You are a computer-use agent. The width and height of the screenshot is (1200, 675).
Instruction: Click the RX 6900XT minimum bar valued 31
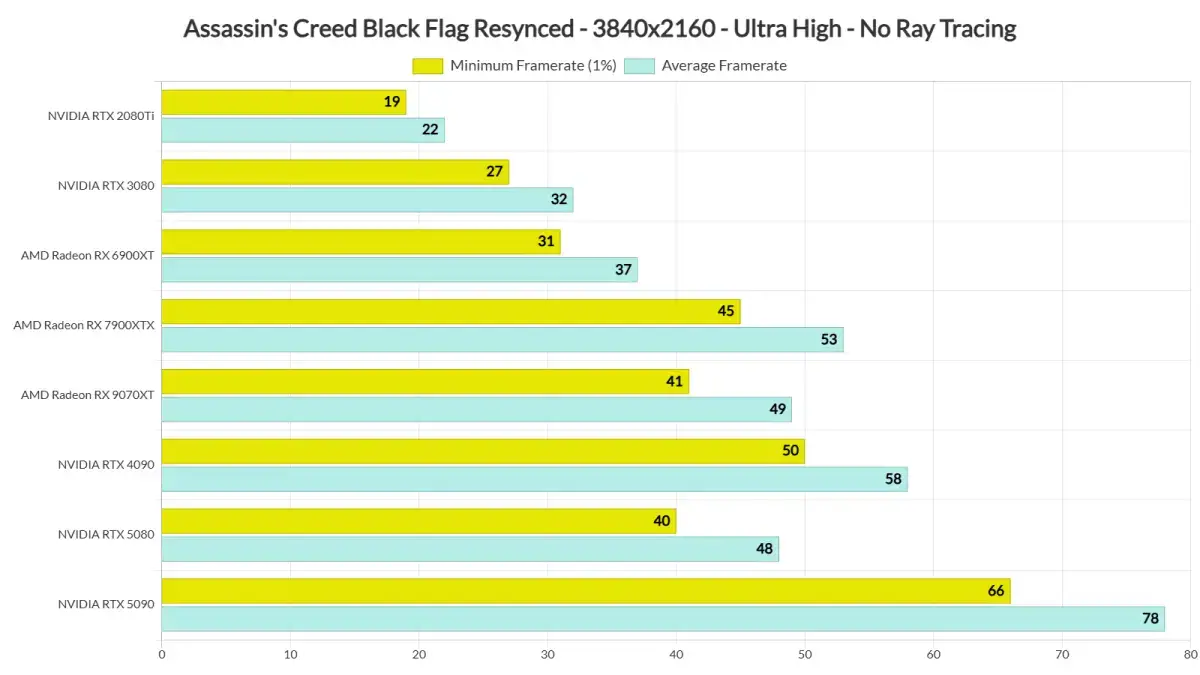pyautogui.click(x=361, y=242)
